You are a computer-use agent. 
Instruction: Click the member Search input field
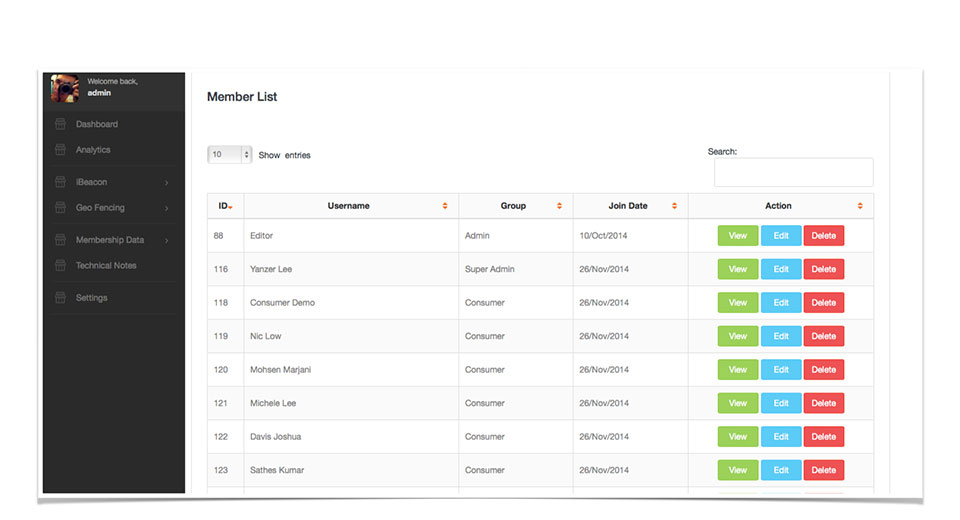pyautogui.click(x=793, y=172)
